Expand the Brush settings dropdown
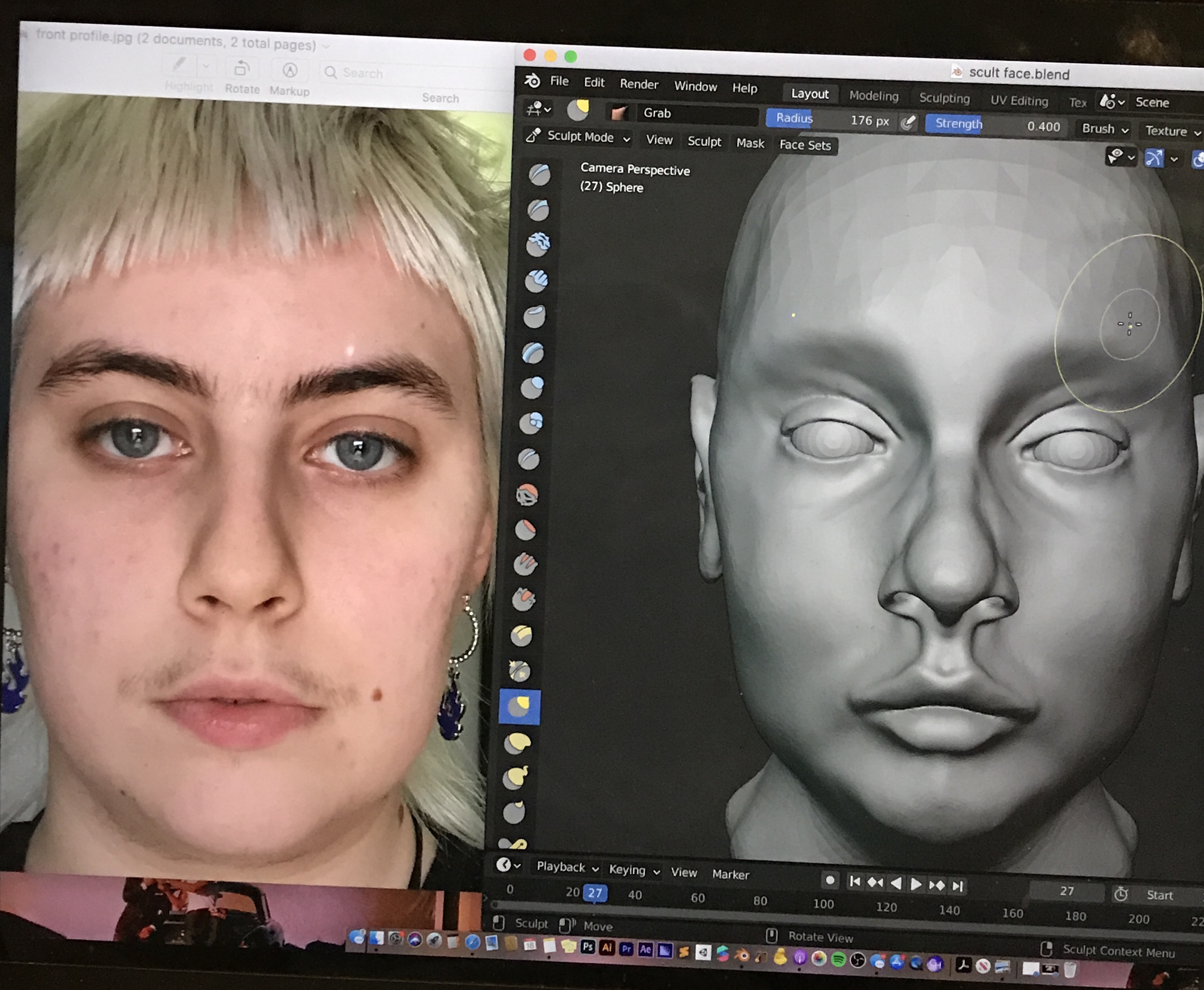This screenshot has width=1204, height=990. point(1104,129)
